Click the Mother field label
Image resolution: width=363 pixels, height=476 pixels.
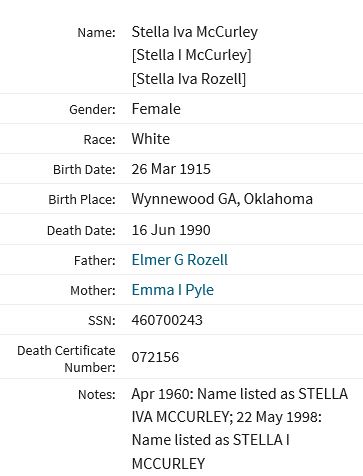point(93,291)
